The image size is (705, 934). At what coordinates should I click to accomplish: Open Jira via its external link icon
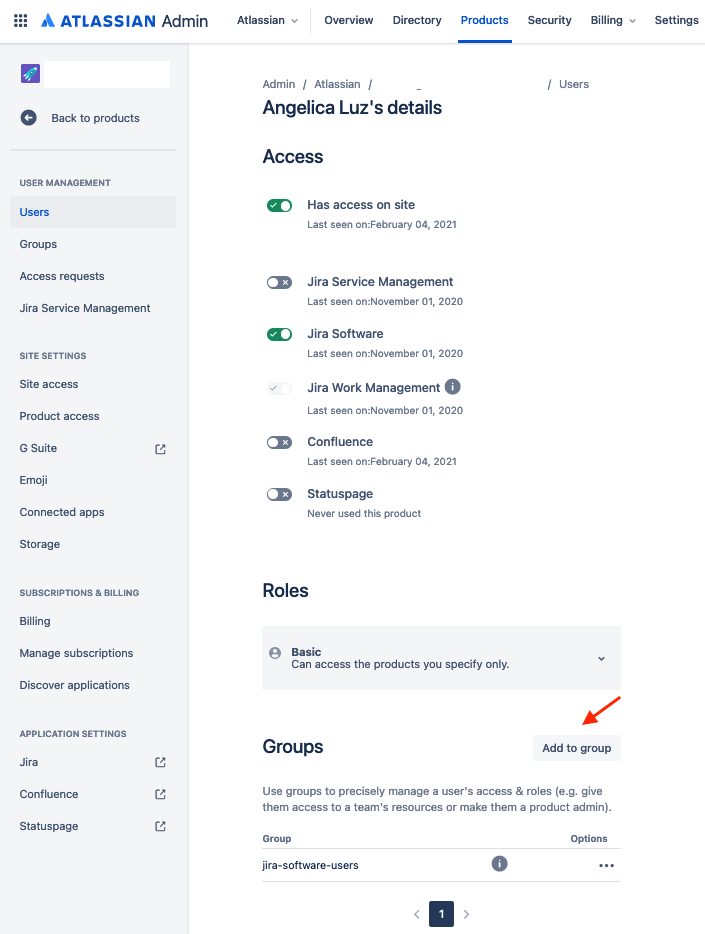click(160, 762)
